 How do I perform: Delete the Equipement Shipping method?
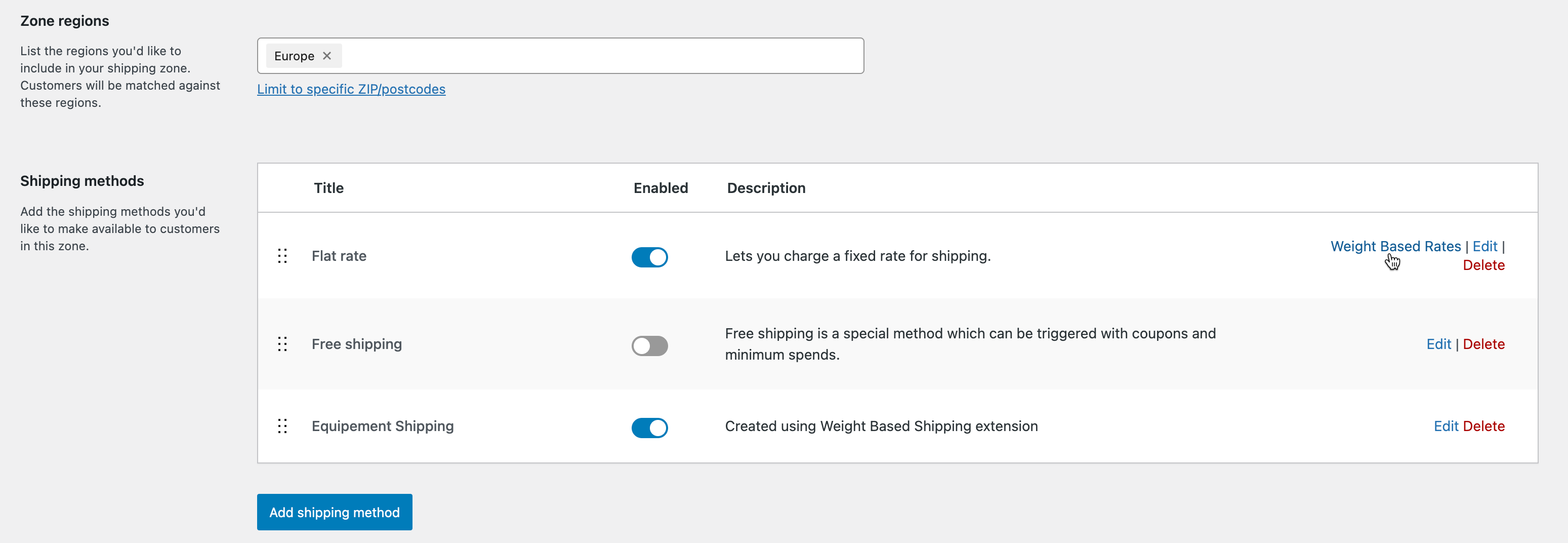click(1484, 426)
